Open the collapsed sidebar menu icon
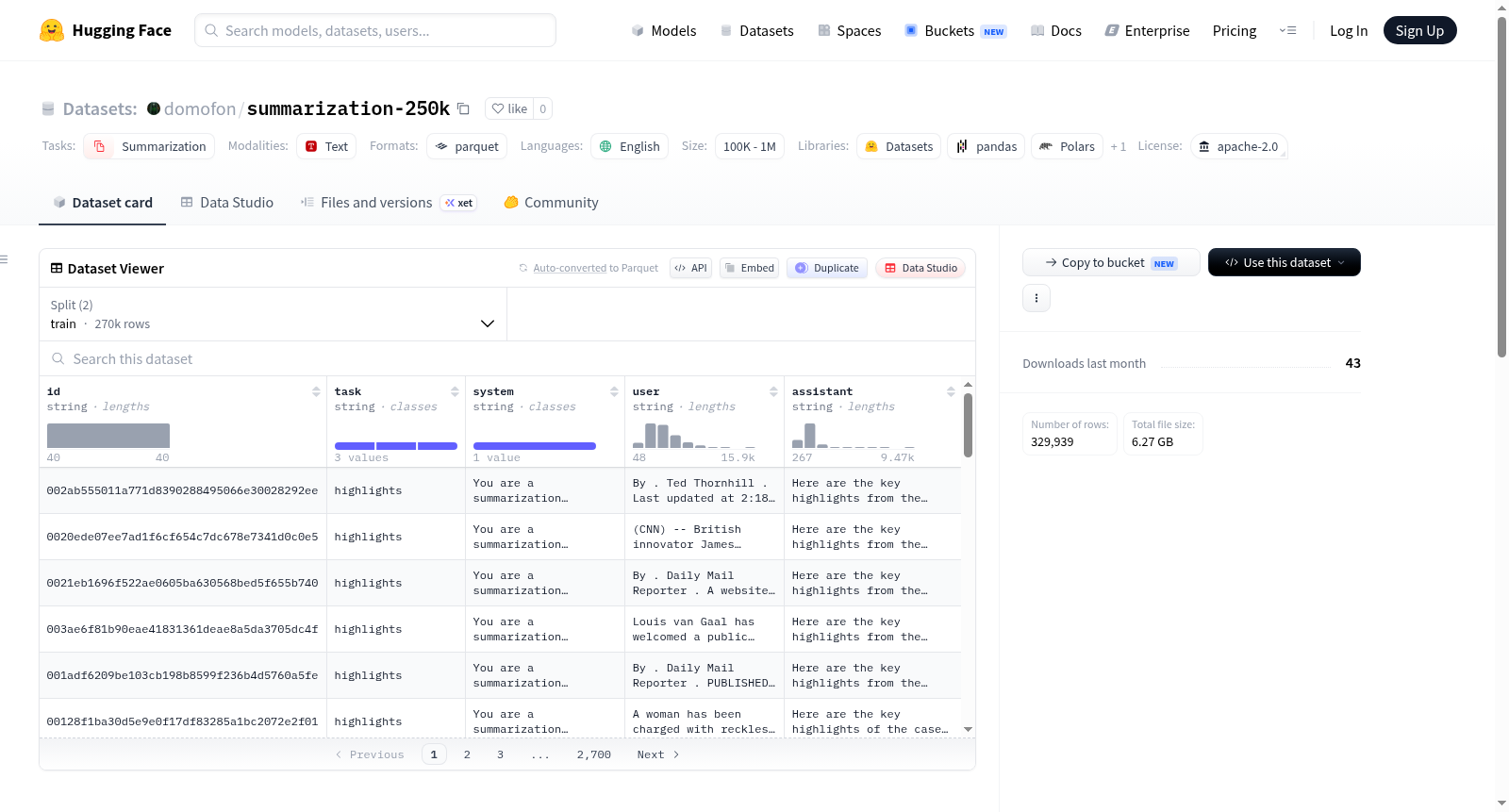This screenshot has height=812, width=1509. 4,259
